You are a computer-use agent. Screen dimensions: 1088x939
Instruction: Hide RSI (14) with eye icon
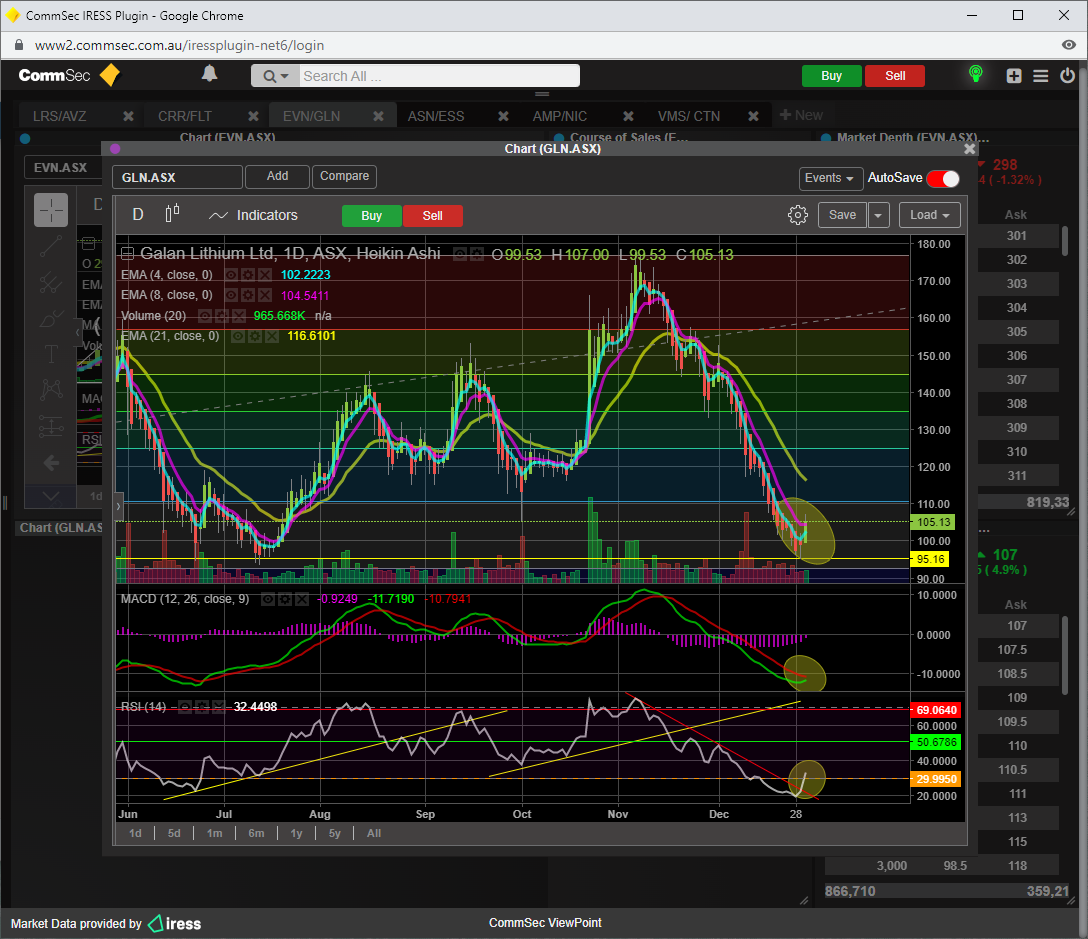coord(185,707)
